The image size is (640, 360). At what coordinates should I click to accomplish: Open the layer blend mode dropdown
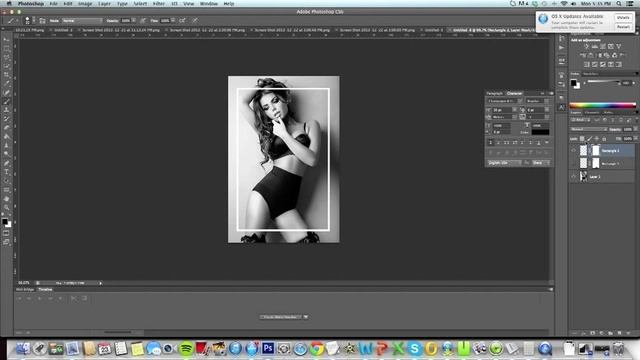(588, 129)
